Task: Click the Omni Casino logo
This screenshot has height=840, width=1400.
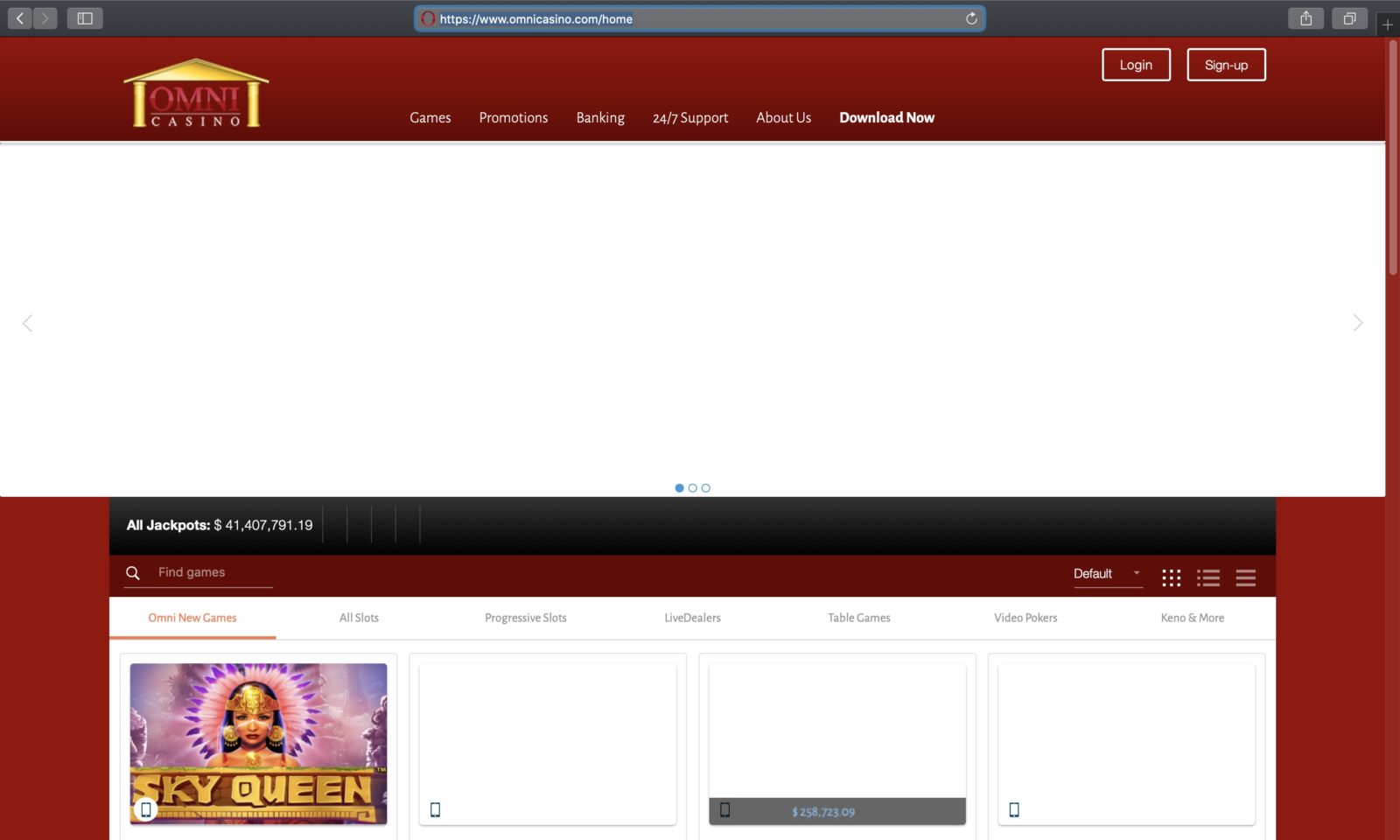Action: coord(195,91)
